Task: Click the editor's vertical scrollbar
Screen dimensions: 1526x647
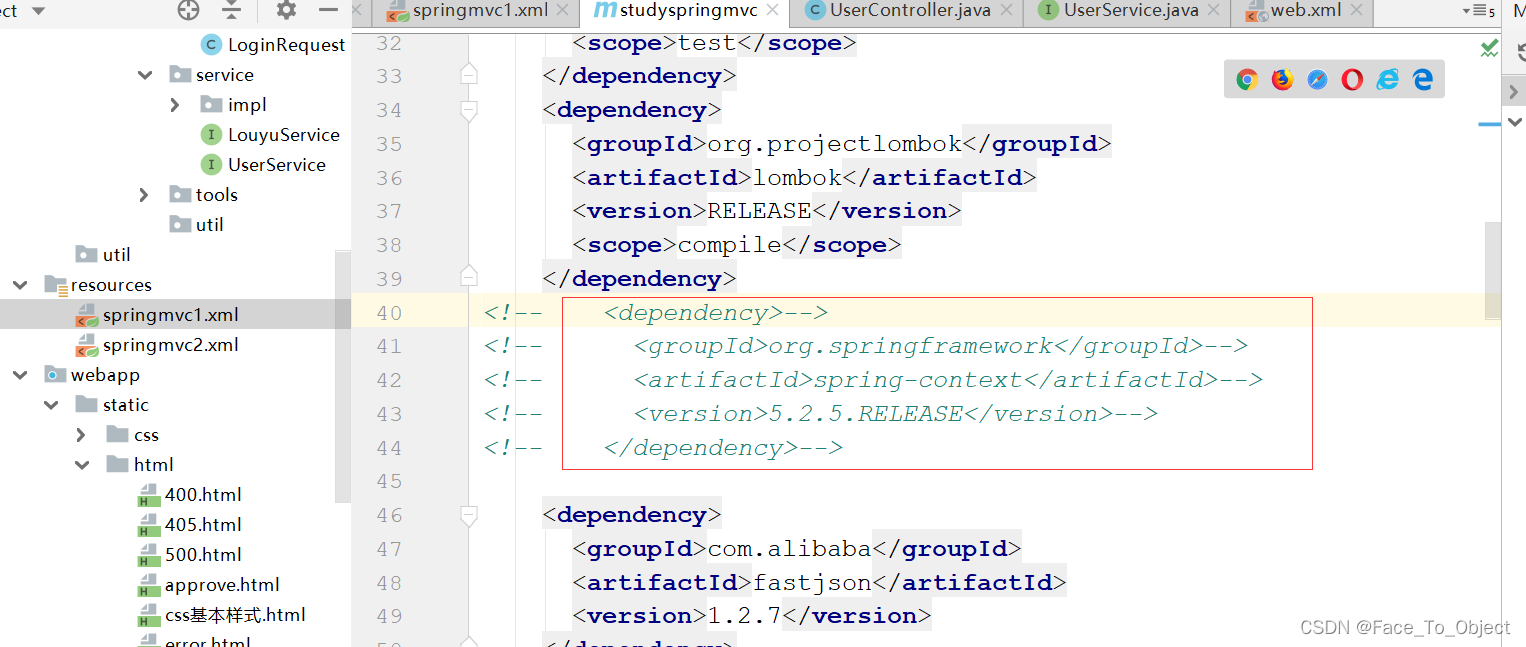Action: tap(1492, 270)
